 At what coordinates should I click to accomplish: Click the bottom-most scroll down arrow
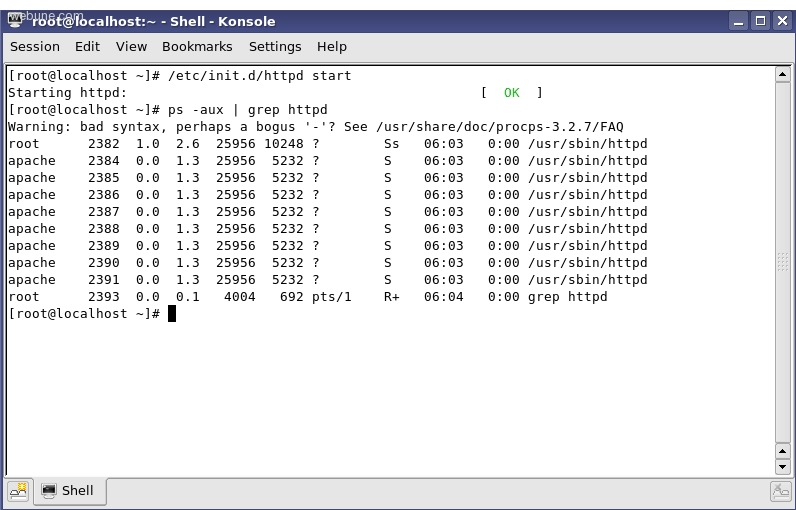tap(782, 466)
